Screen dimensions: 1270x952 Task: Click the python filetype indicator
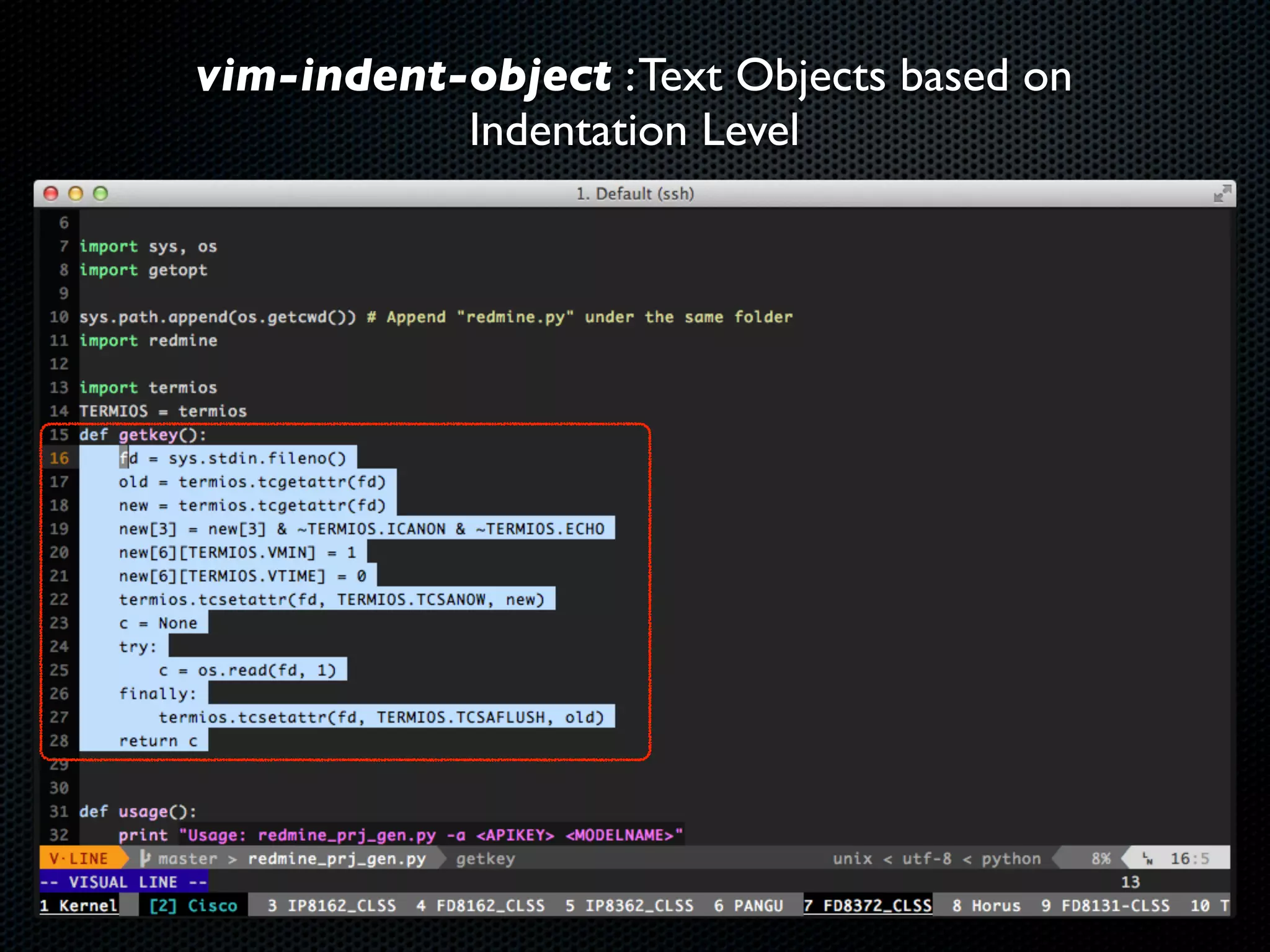click(x=1011, y=859)
